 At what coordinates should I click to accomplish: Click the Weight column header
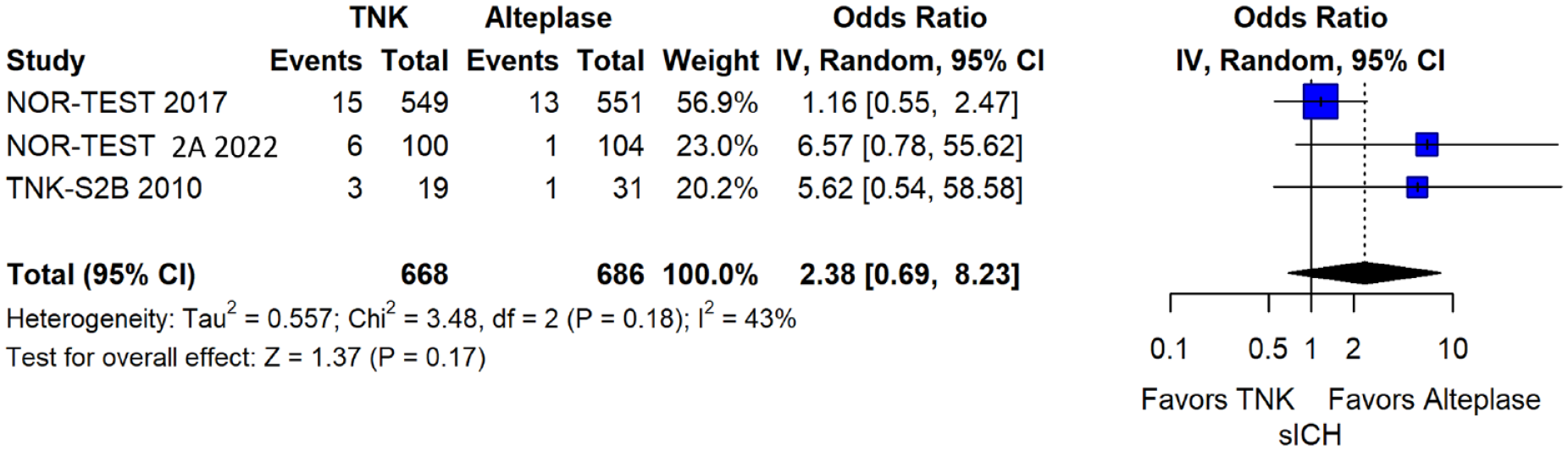point(710,61)
